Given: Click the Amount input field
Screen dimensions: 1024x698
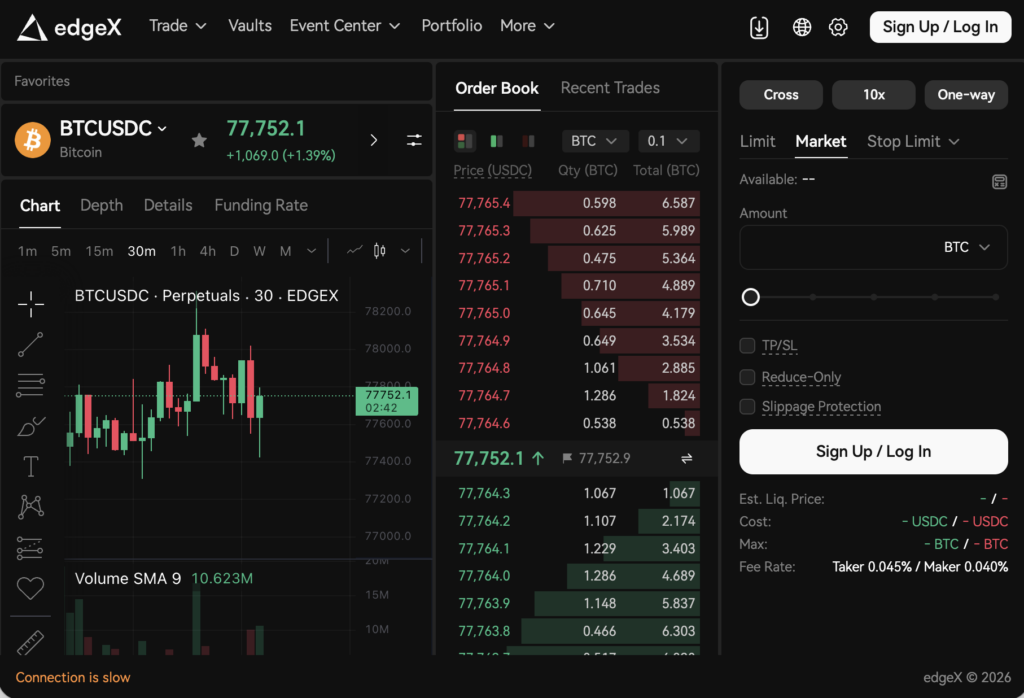Looking at the screenshot, I should (873, 247).
